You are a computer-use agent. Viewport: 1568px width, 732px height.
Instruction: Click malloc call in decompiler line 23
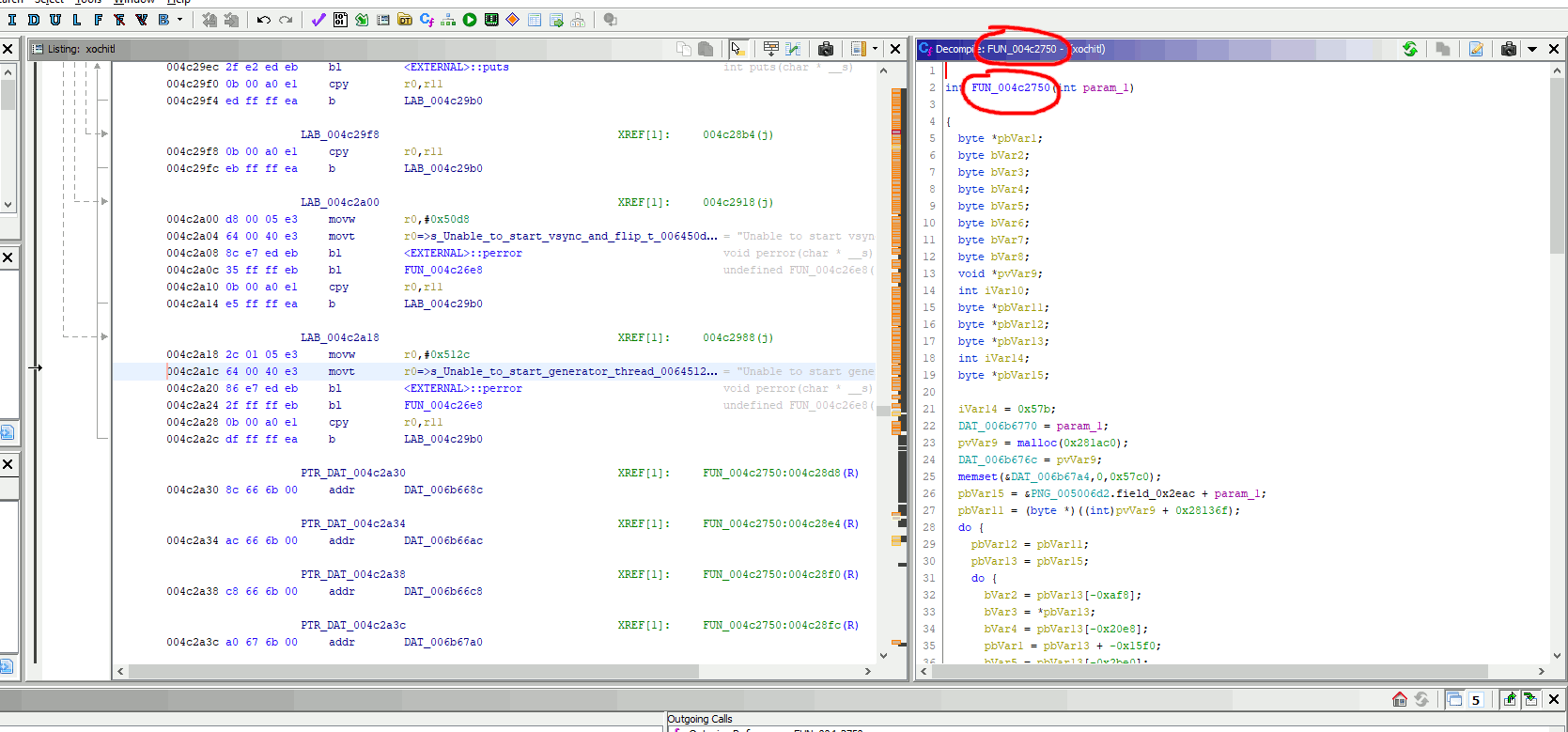pyautogui.click(x=1036, y=444)
